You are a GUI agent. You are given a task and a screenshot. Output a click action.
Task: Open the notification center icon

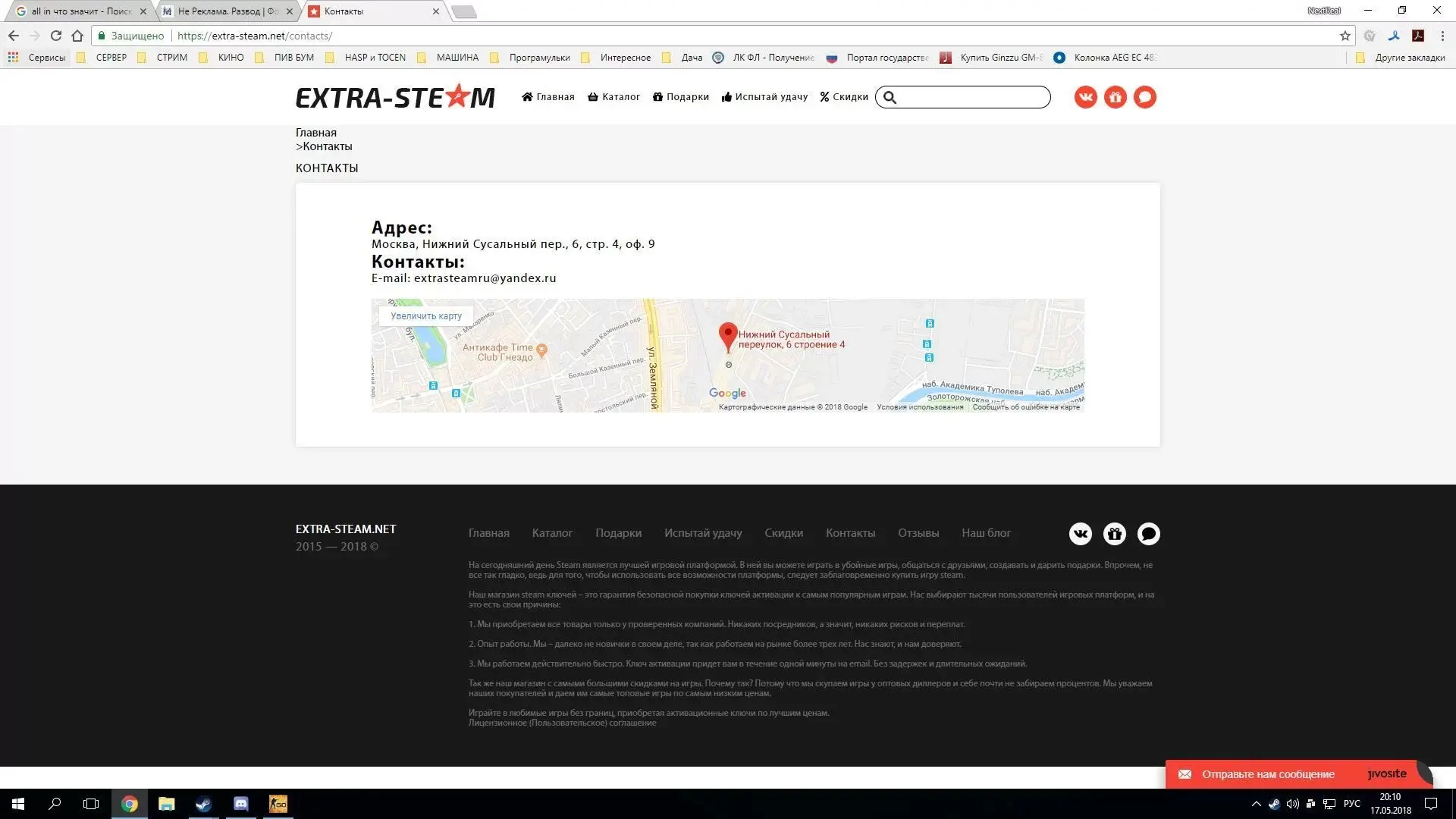click(1431, 804)
